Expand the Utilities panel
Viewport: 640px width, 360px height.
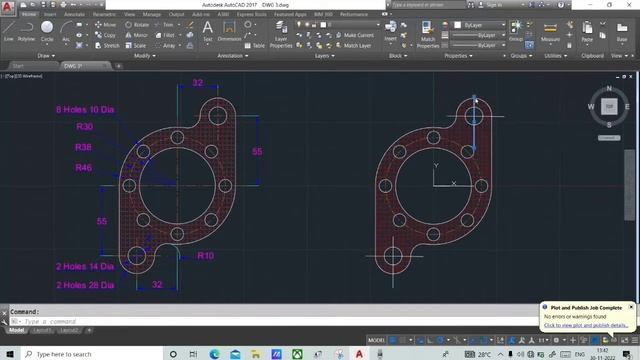click(x=556, y=56)
